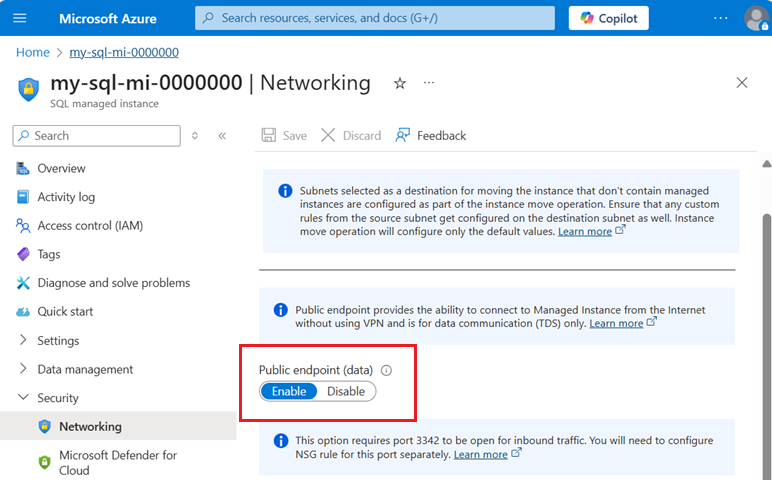The image size is (772, 480).
Task: Open Diagnose and solve problems
Action: pos(114,283)
